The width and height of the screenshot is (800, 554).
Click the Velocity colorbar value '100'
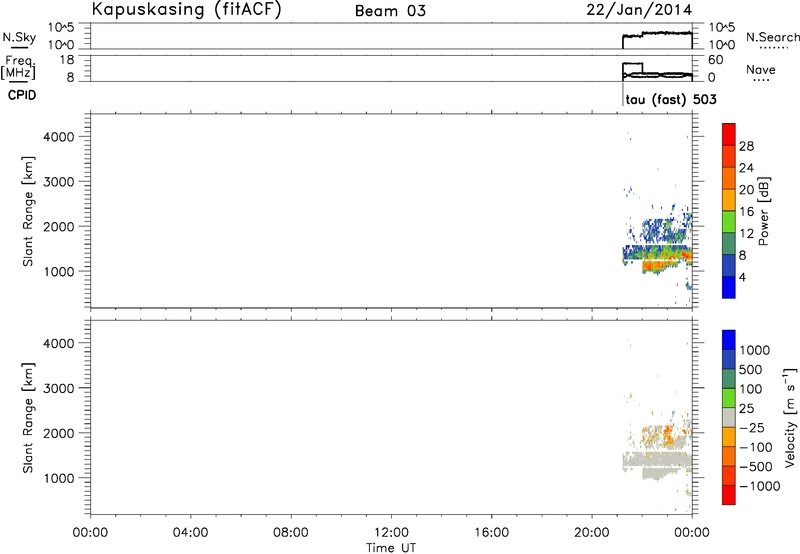coord(751,389)
